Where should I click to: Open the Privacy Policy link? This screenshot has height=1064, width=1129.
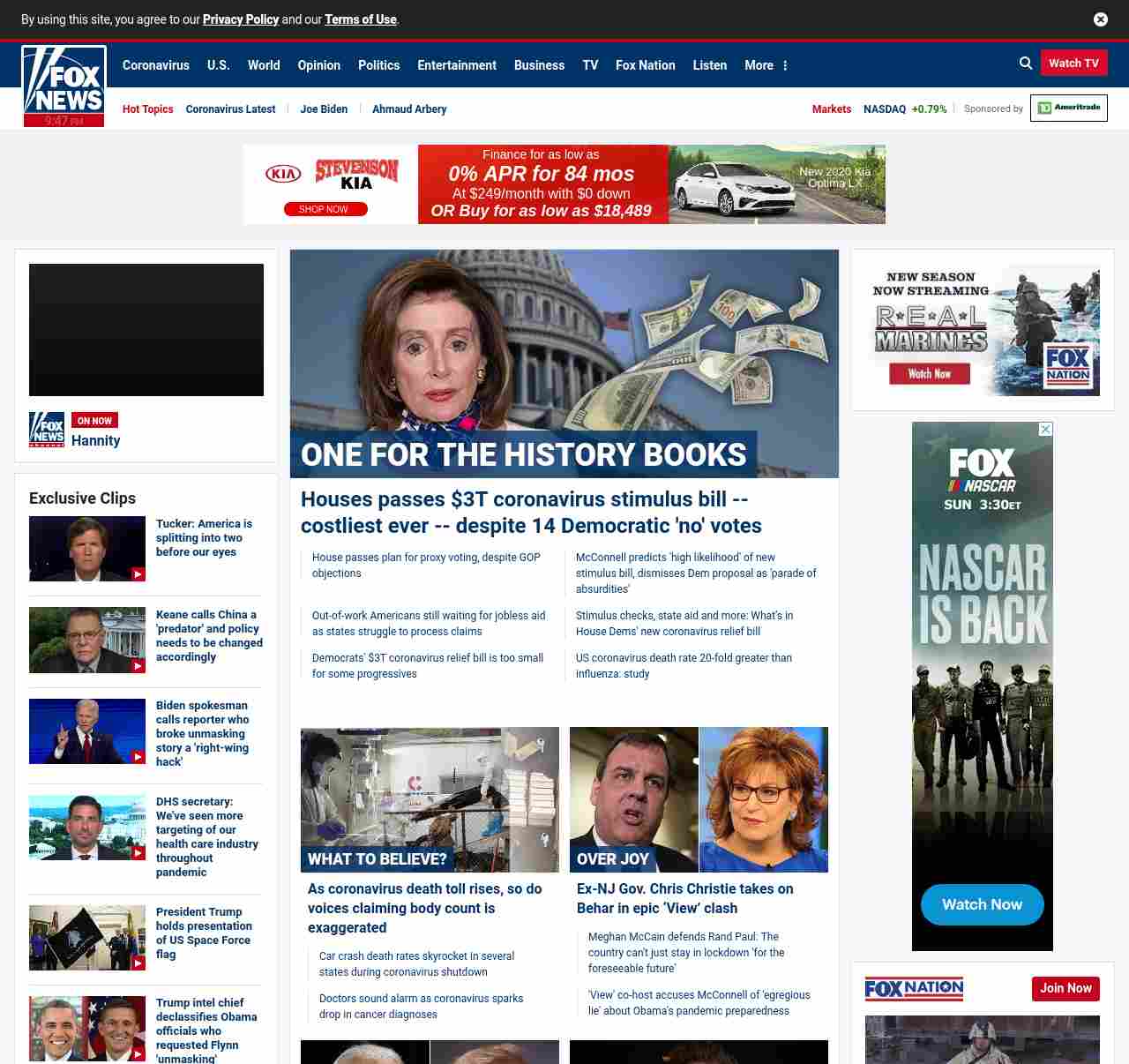[x=240, y=19]
